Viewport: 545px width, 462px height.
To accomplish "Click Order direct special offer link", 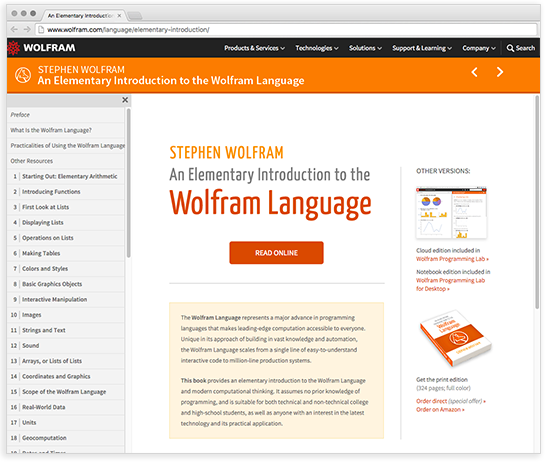I will (450, 401).
